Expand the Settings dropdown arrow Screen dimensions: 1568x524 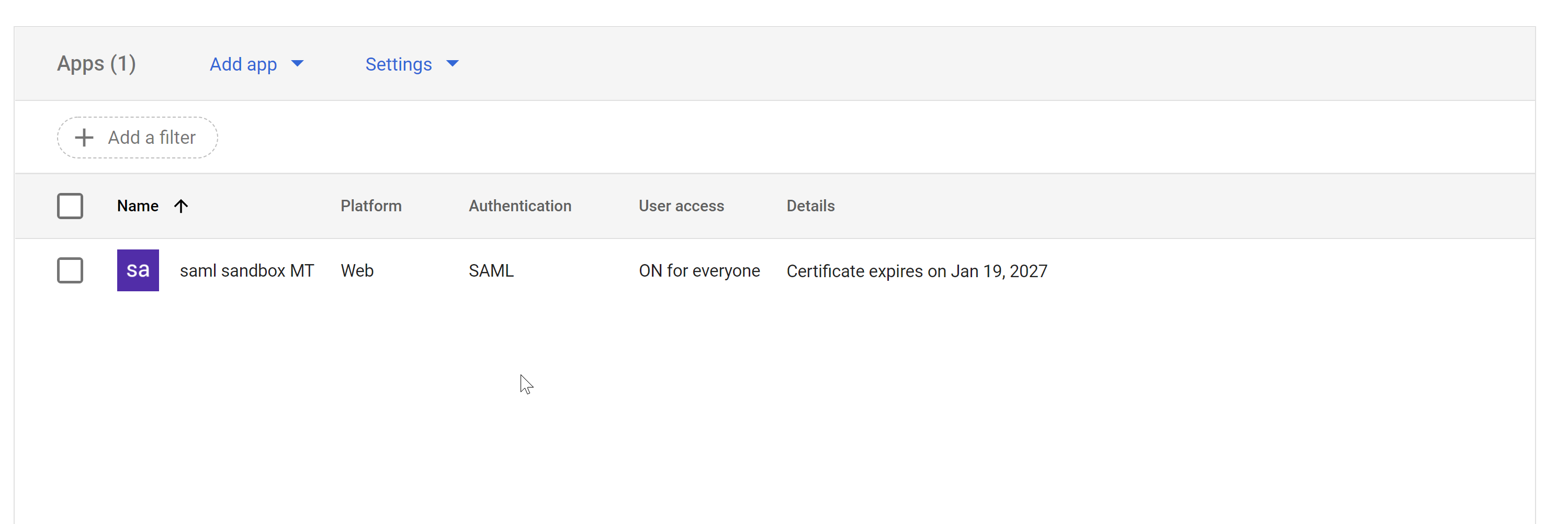coord(452,64)
